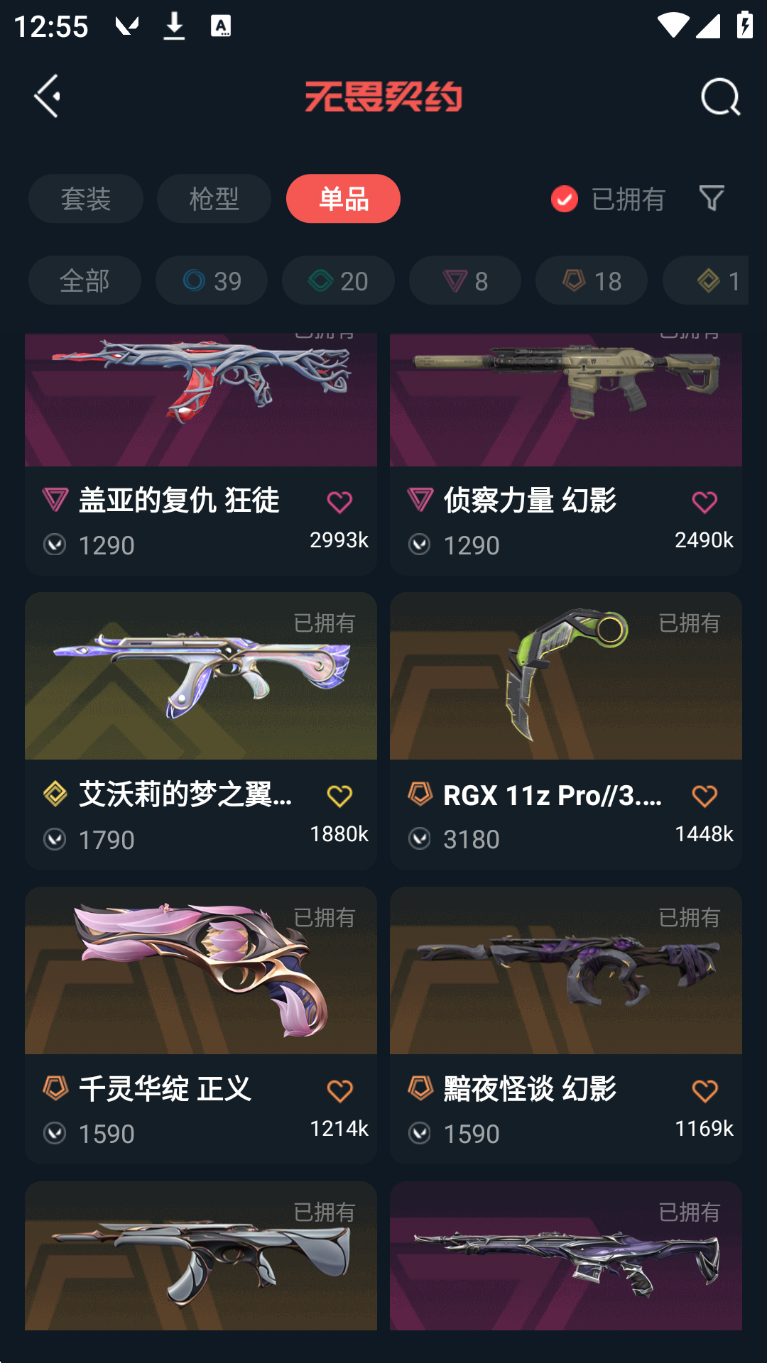The image size is (767, 1363).
Task: Filter by blue circle tier 39
Action: tap(211, 280)
